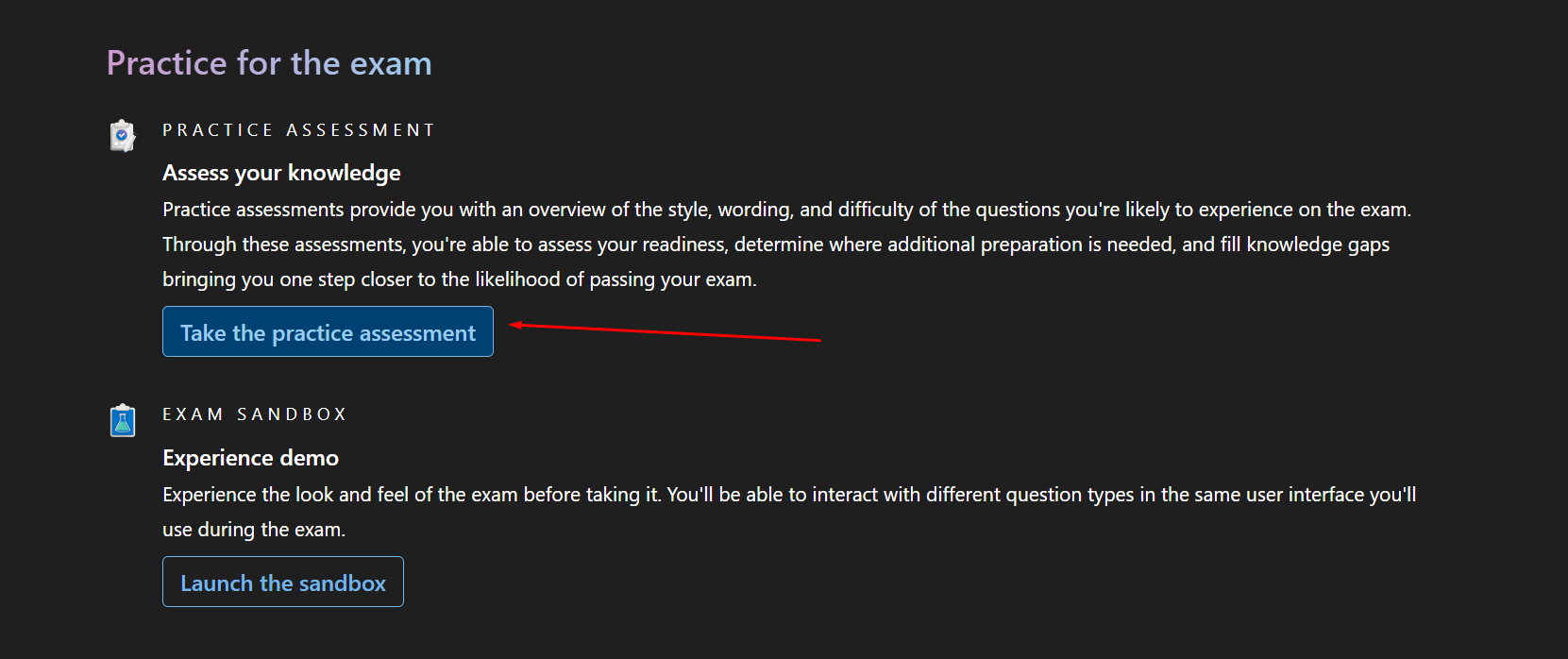Select the 'Practice for the exam' heading
Image resolution: width=1568 pixels, height=659 pixels.
pyautogui.click(x=269, y=63)
